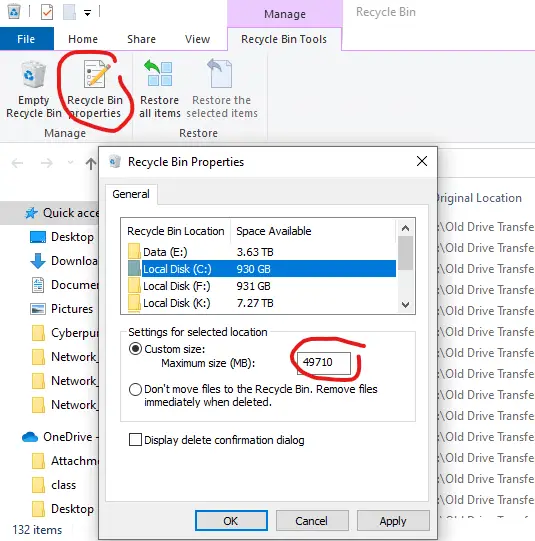Click the location list scroll down arrow
Screen dimensions: 535x541
pyautogui.click(x=406, y=305)
